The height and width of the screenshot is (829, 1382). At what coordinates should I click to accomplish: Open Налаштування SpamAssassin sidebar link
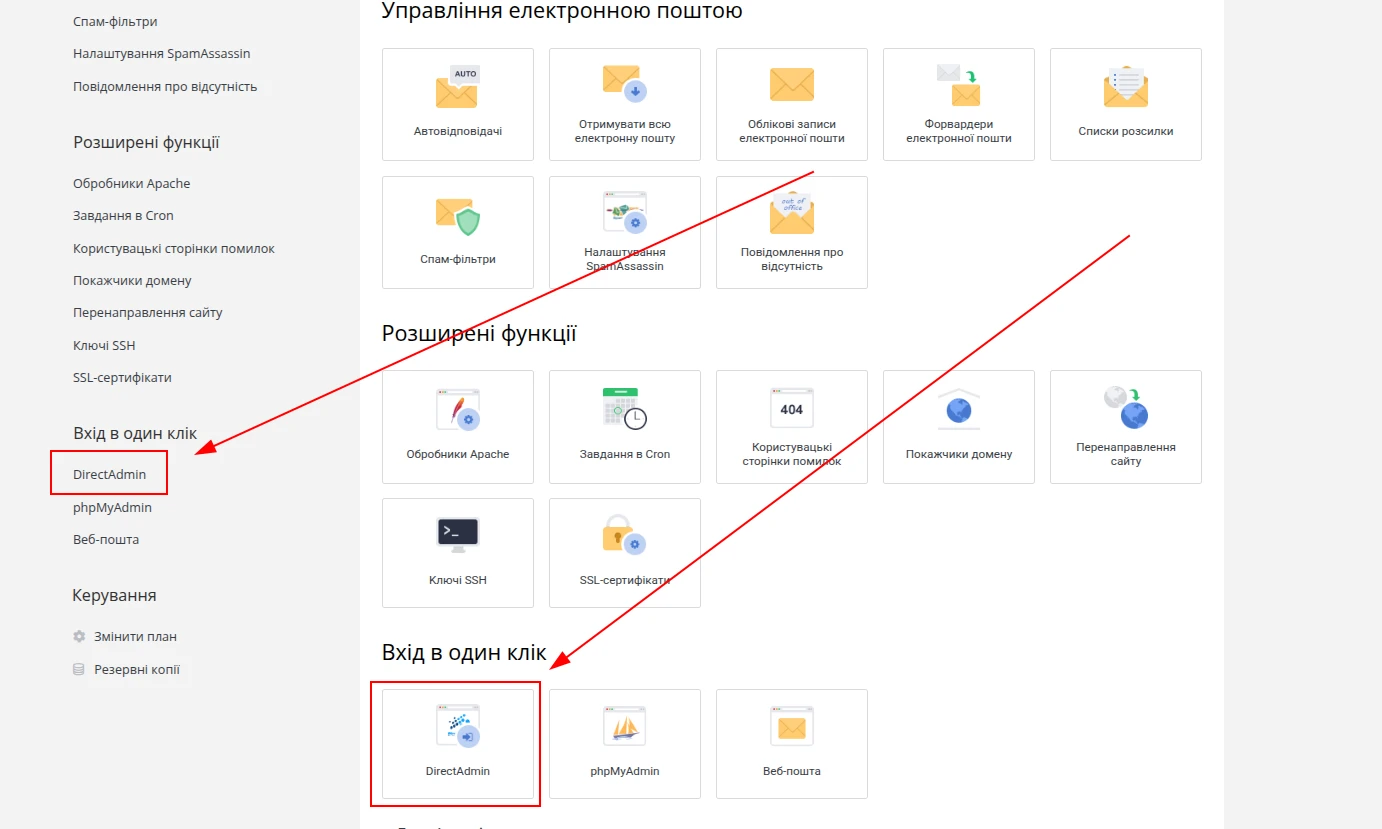[162, 53]
